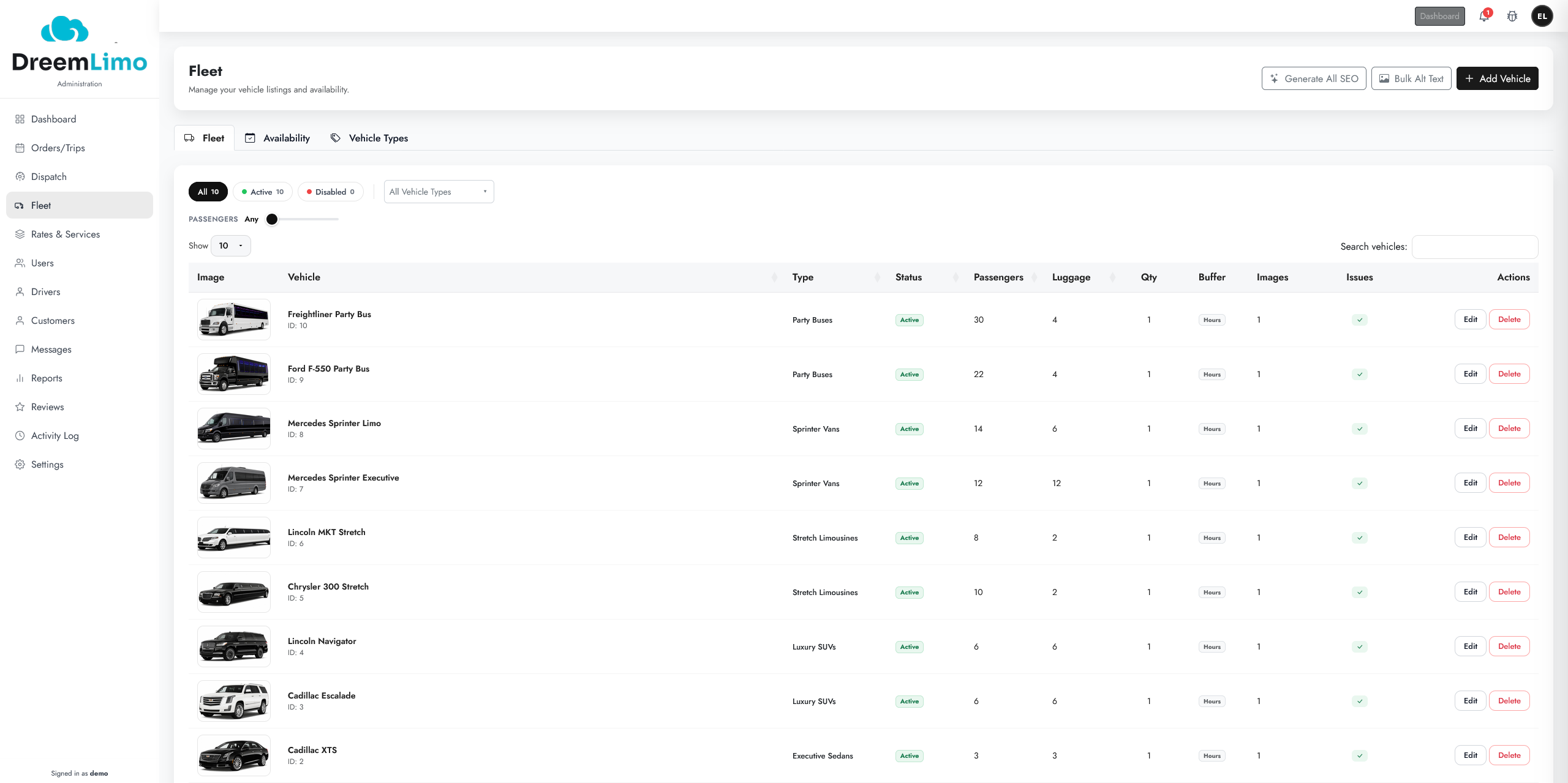The width and height of the screenshot is (1568, 783).
Task: Open the EL user avatar menu
Action: coord(1542,17)
